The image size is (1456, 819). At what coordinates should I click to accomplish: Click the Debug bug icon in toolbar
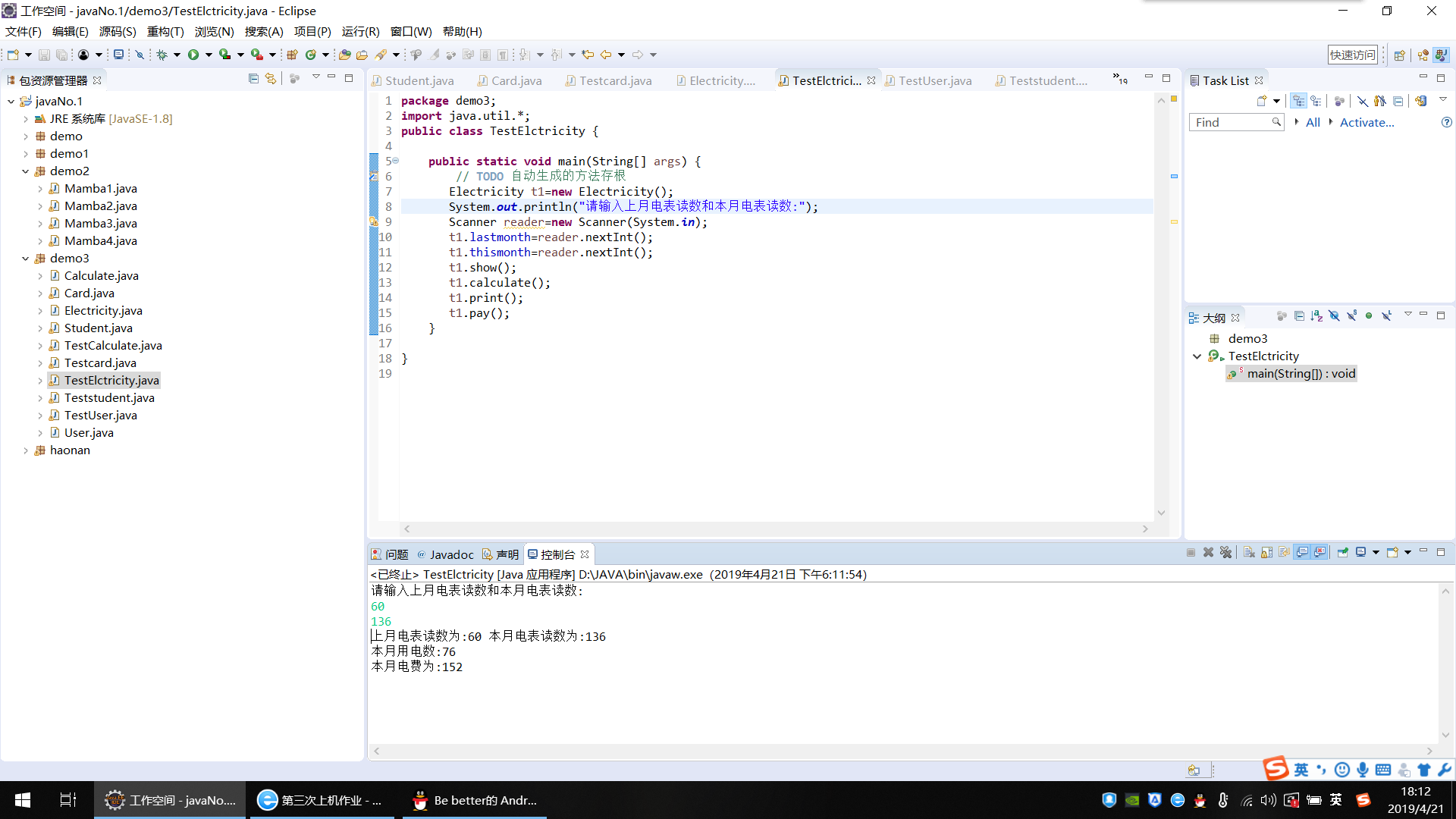(x=162, y=55)
